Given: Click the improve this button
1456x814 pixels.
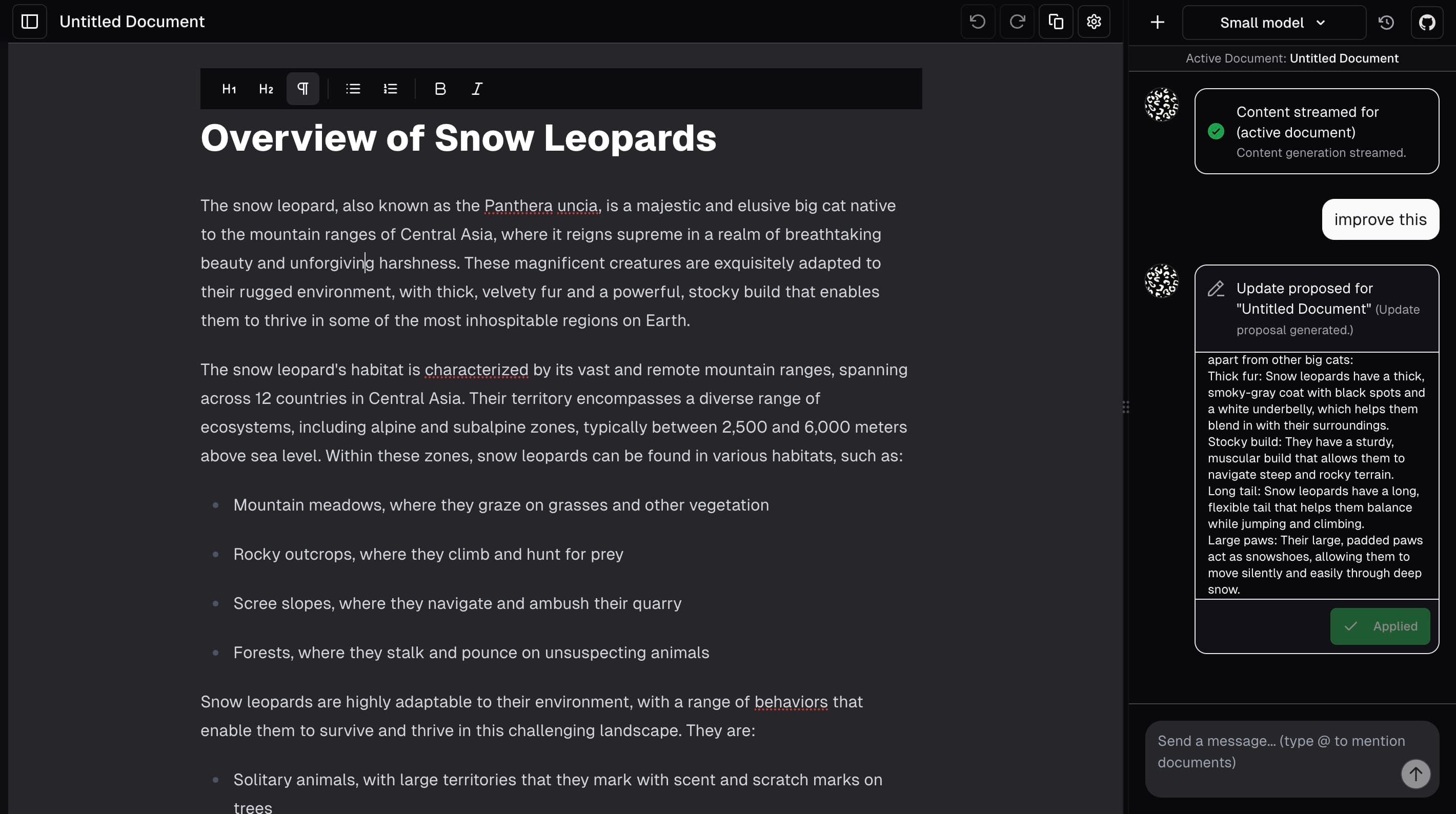Looking at the screenshot, I should point(1380,219).
